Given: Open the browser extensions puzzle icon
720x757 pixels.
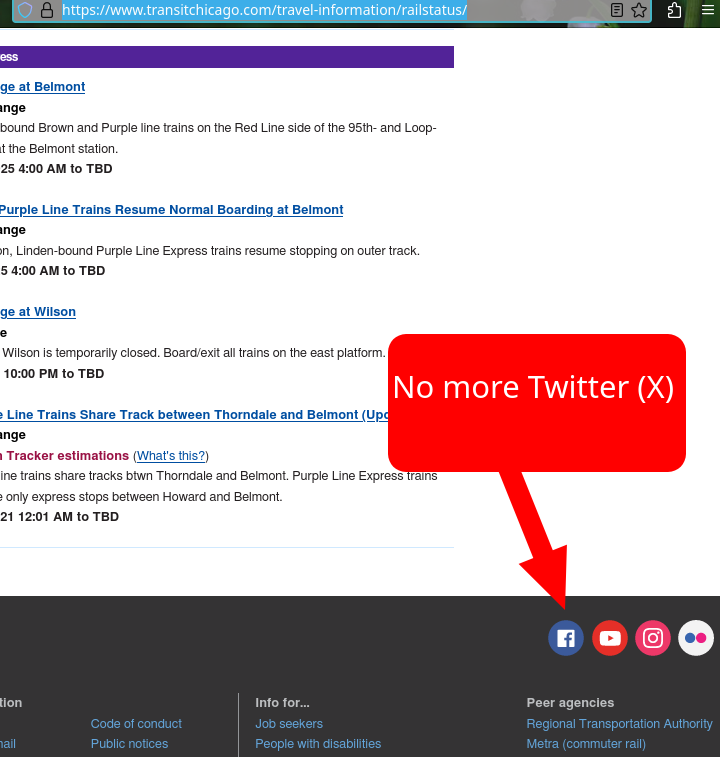Looking at the screenshot, I should point(674,10).
